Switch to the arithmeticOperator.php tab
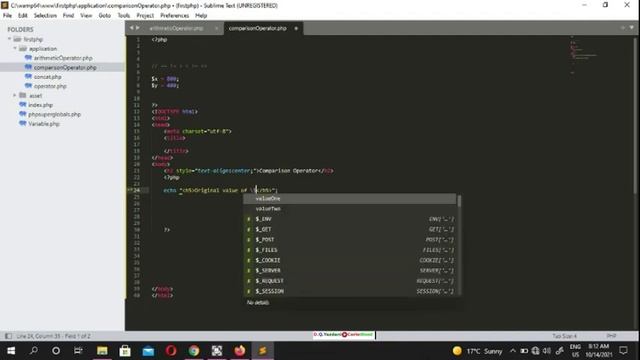The image size is (640, 360). coord(176,28)
